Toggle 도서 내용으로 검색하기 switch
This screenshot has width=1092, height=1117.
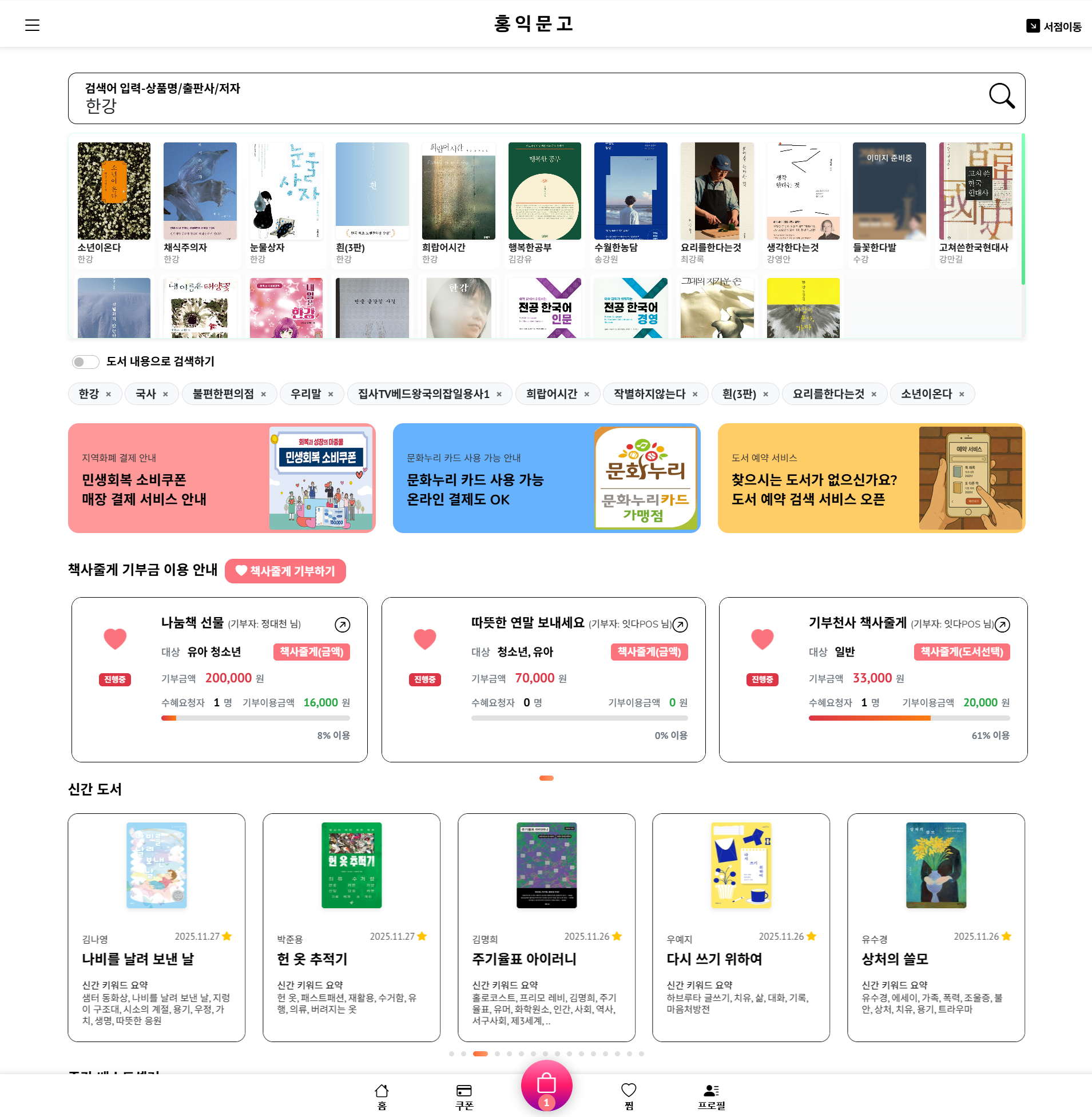pyautogui.click(x=85, y=362)
